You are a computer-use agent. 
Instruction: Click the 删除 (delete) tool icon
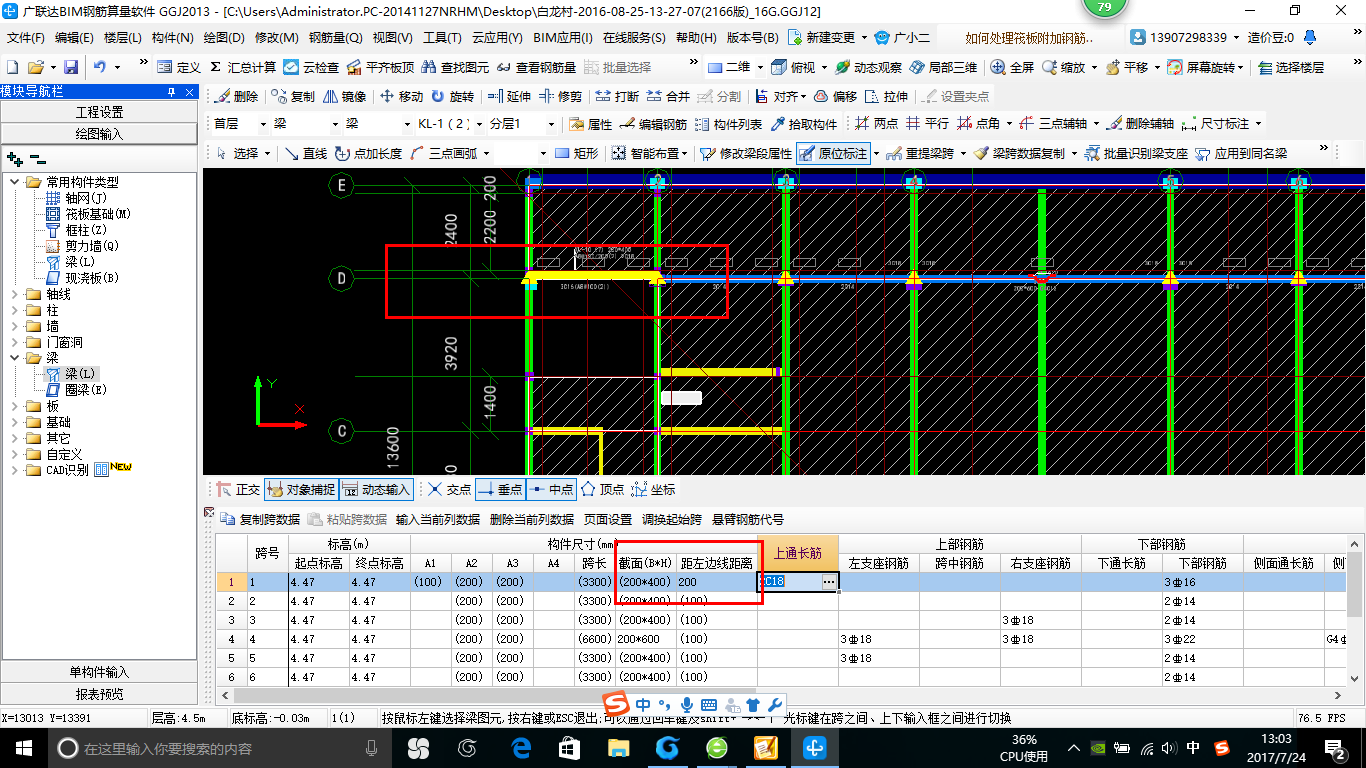(236, 97)
